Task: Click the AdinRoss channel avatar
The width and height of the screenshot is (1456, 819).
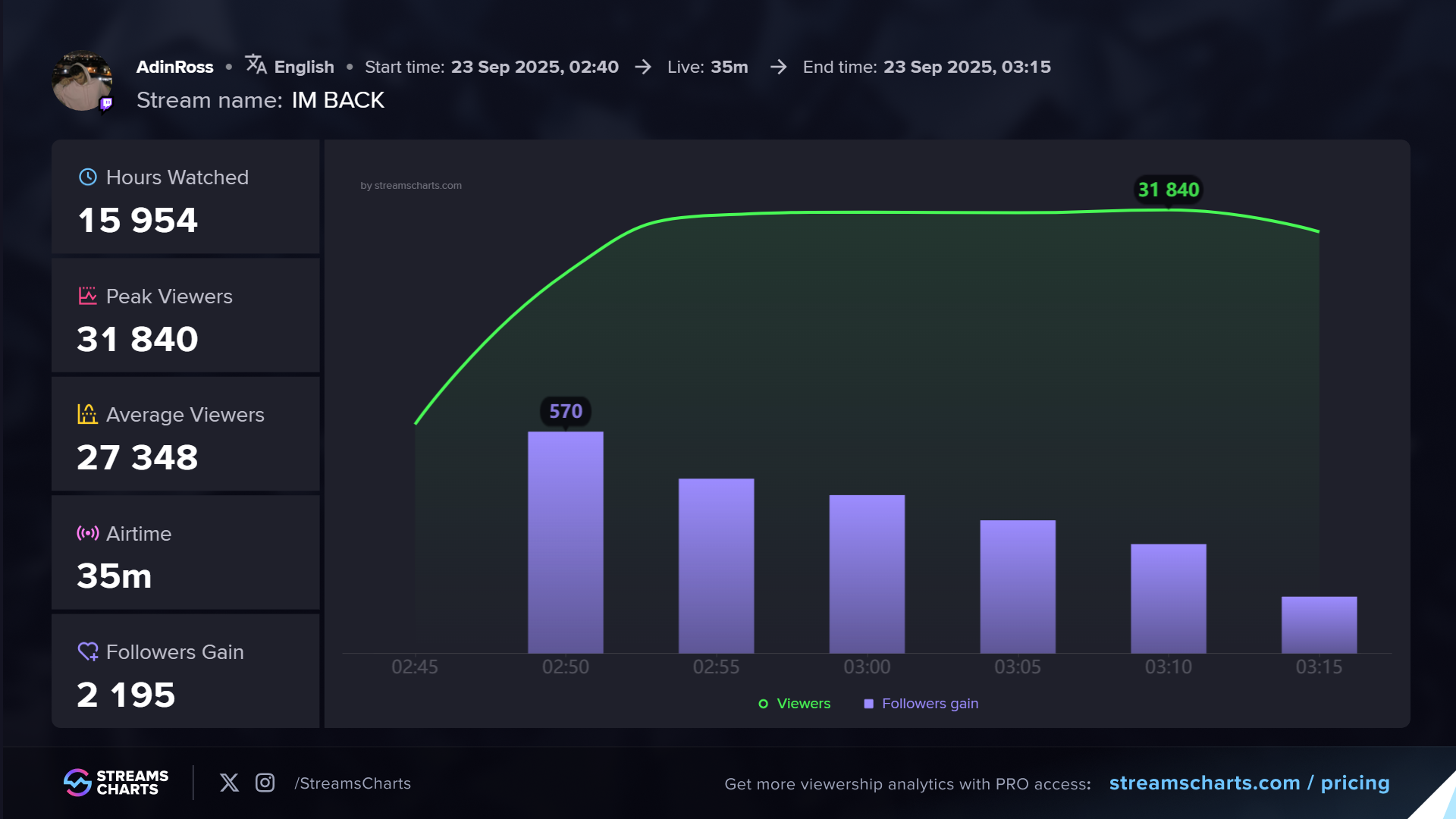Action: pyautogui.click(x=82, y=80)
